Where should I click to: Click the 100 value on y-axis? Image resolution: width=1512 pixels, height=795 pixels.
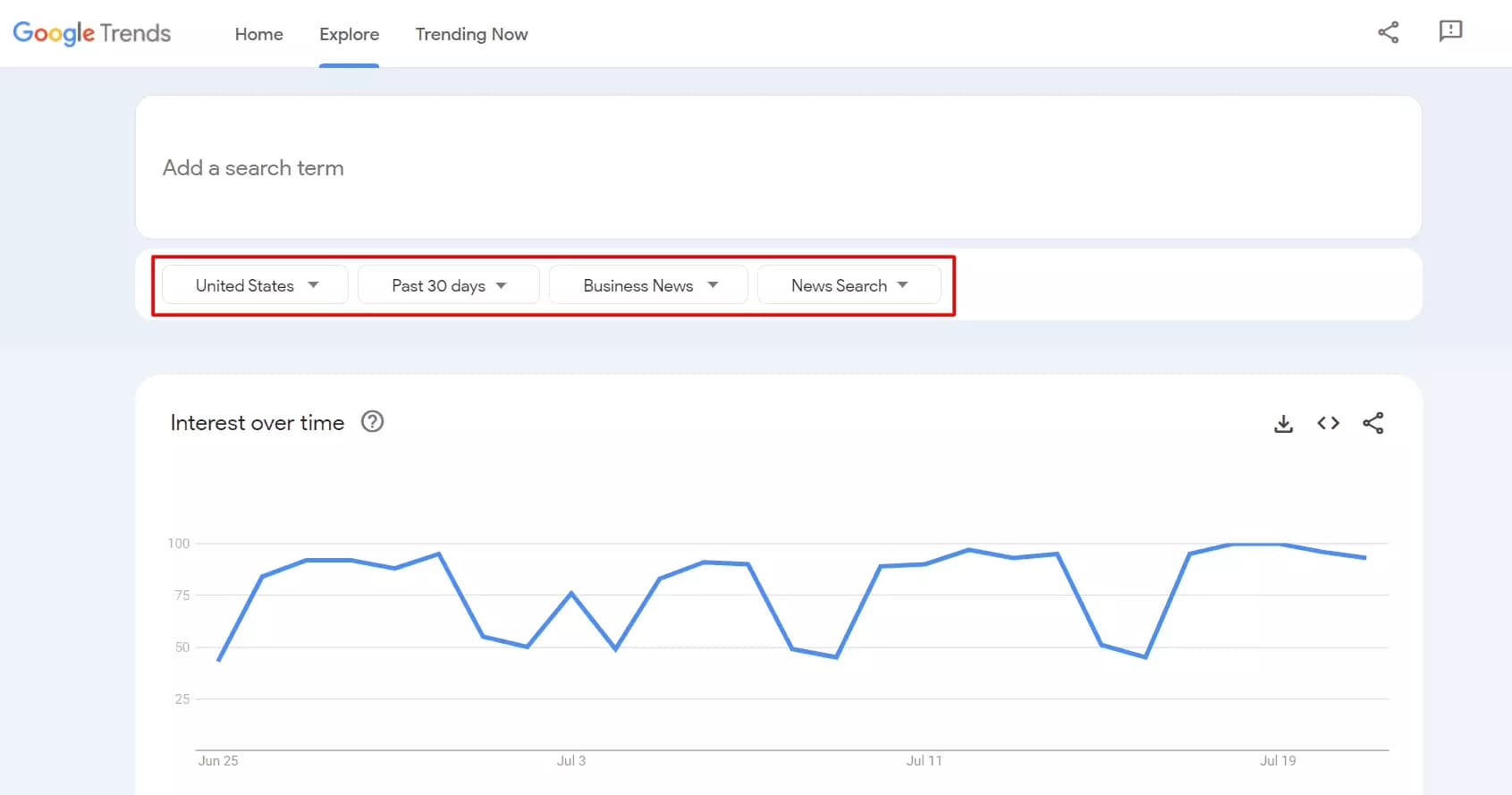[179, 543]
